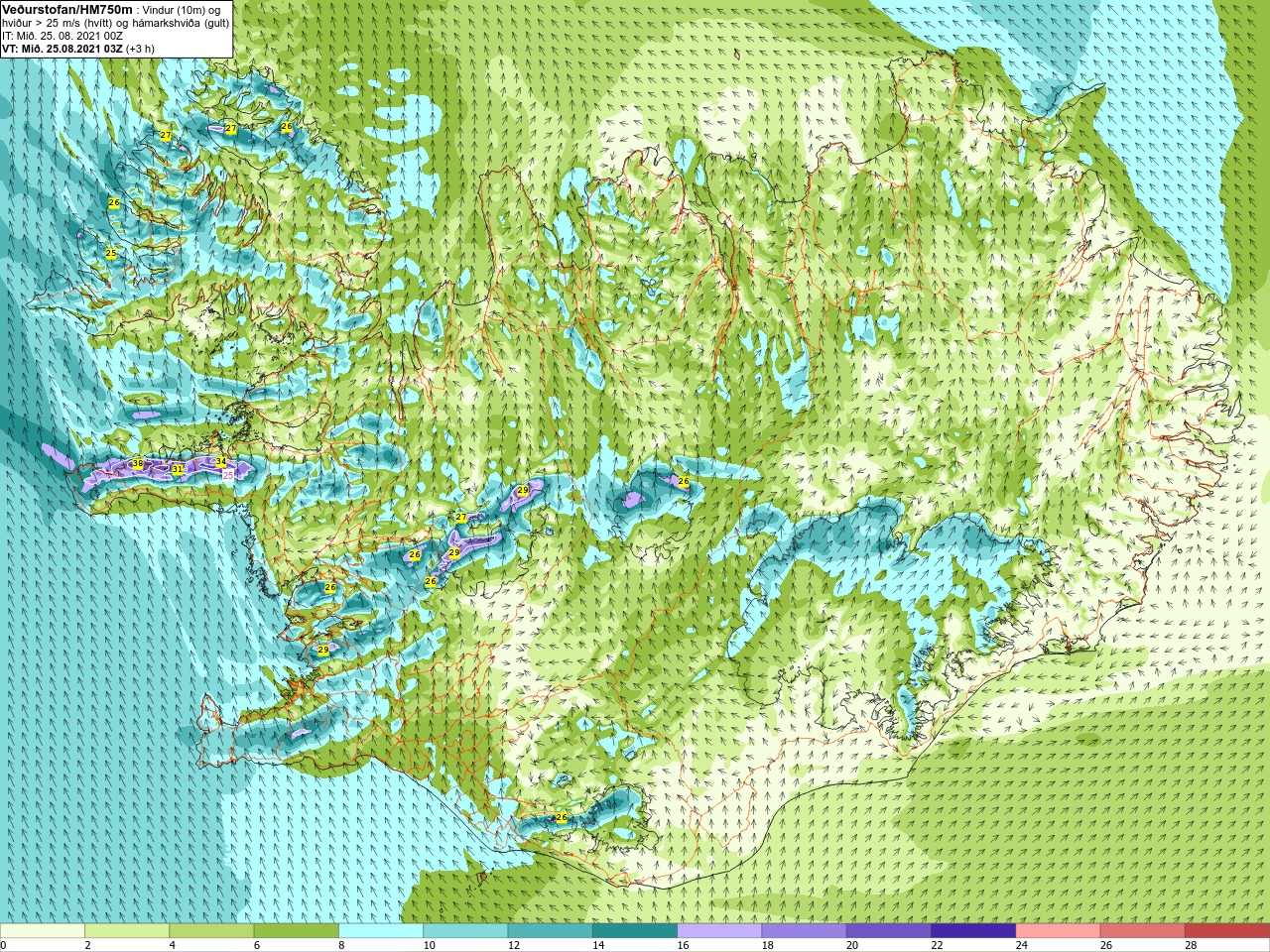Click the legend scale number 22
The height and width of the screenshot is (952, 1270).
coord(938,945)
